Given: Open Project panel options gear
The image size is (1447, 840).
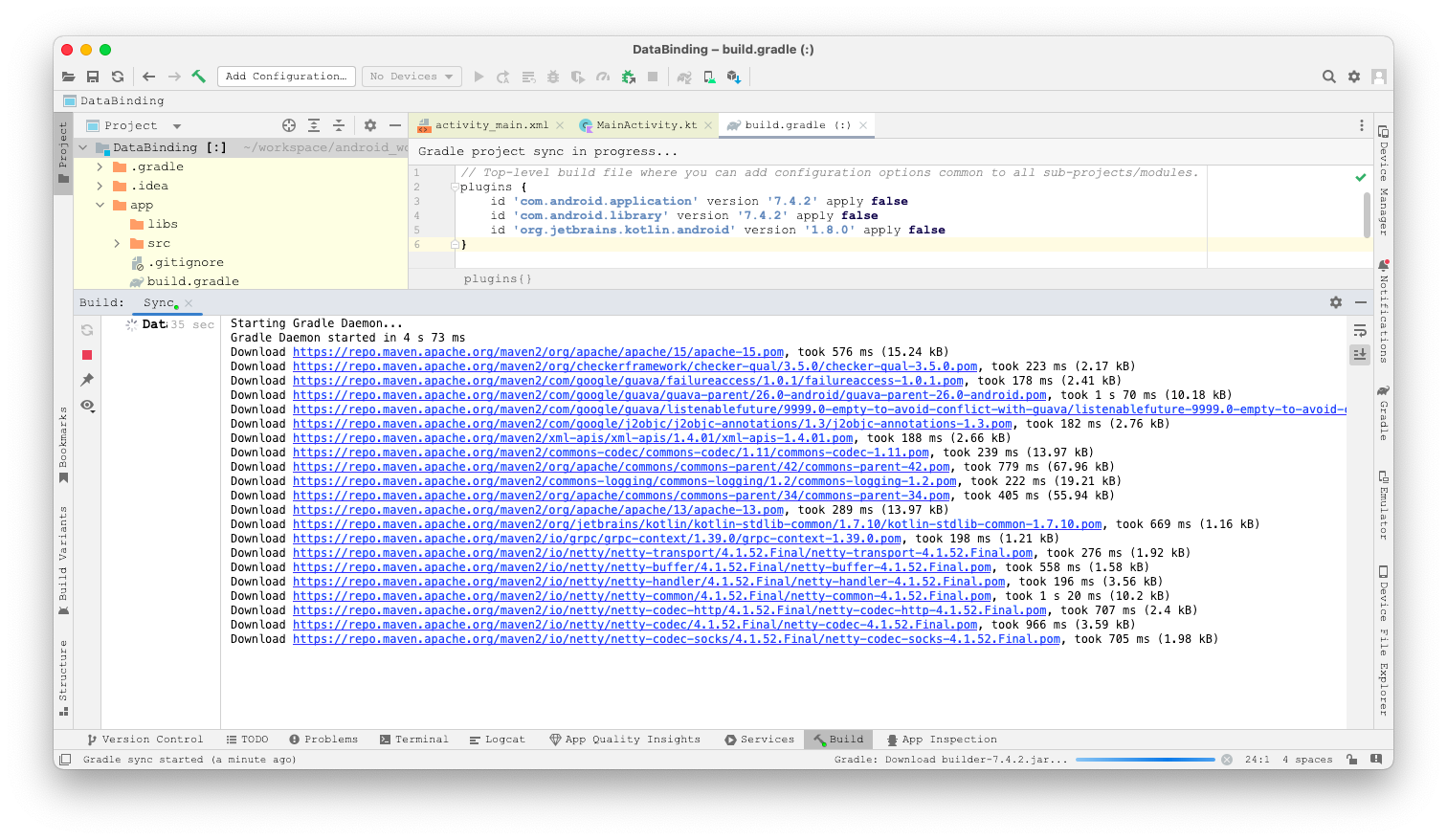Looking at the screenshot, I should click(x=370, y=125).
